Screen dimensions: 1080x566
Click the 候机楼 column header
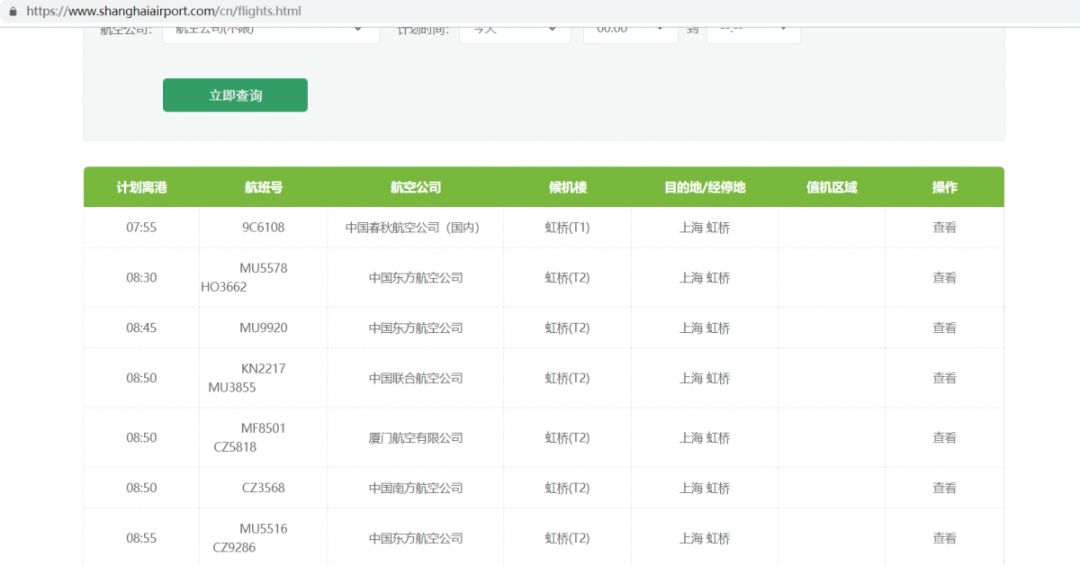tap(568, 187)
